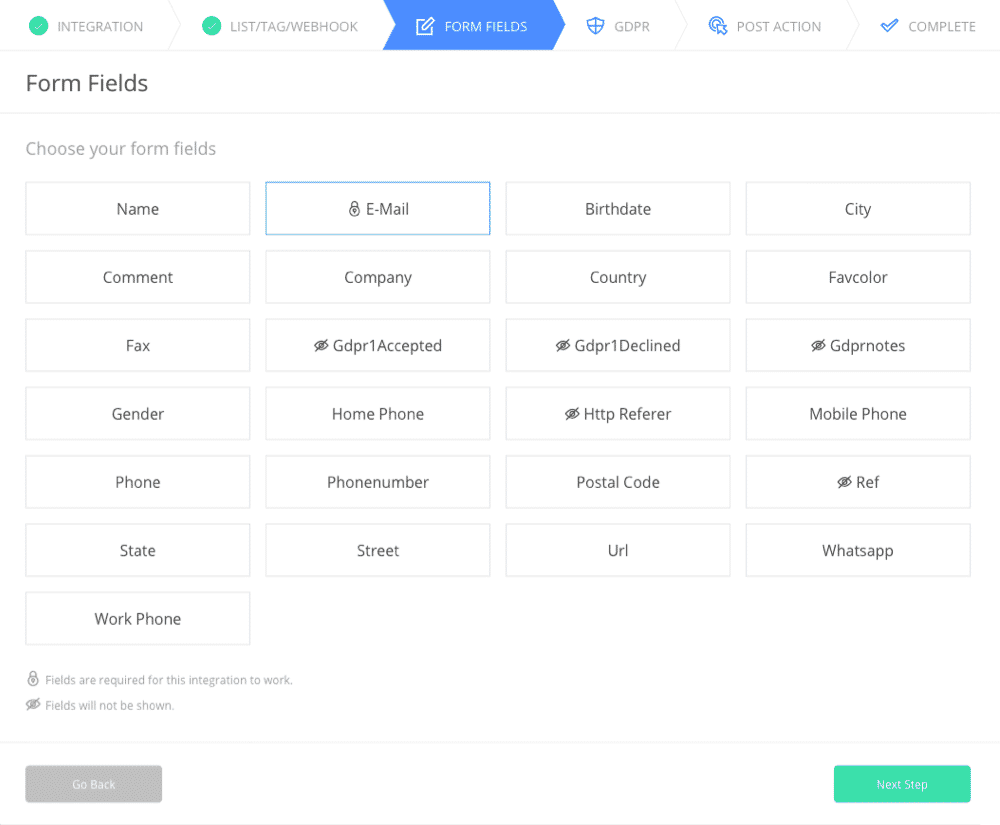Select the Favcolor field tile
Image resolution: width=1000 pixels, height=825 pixels.
click(858, 277)
